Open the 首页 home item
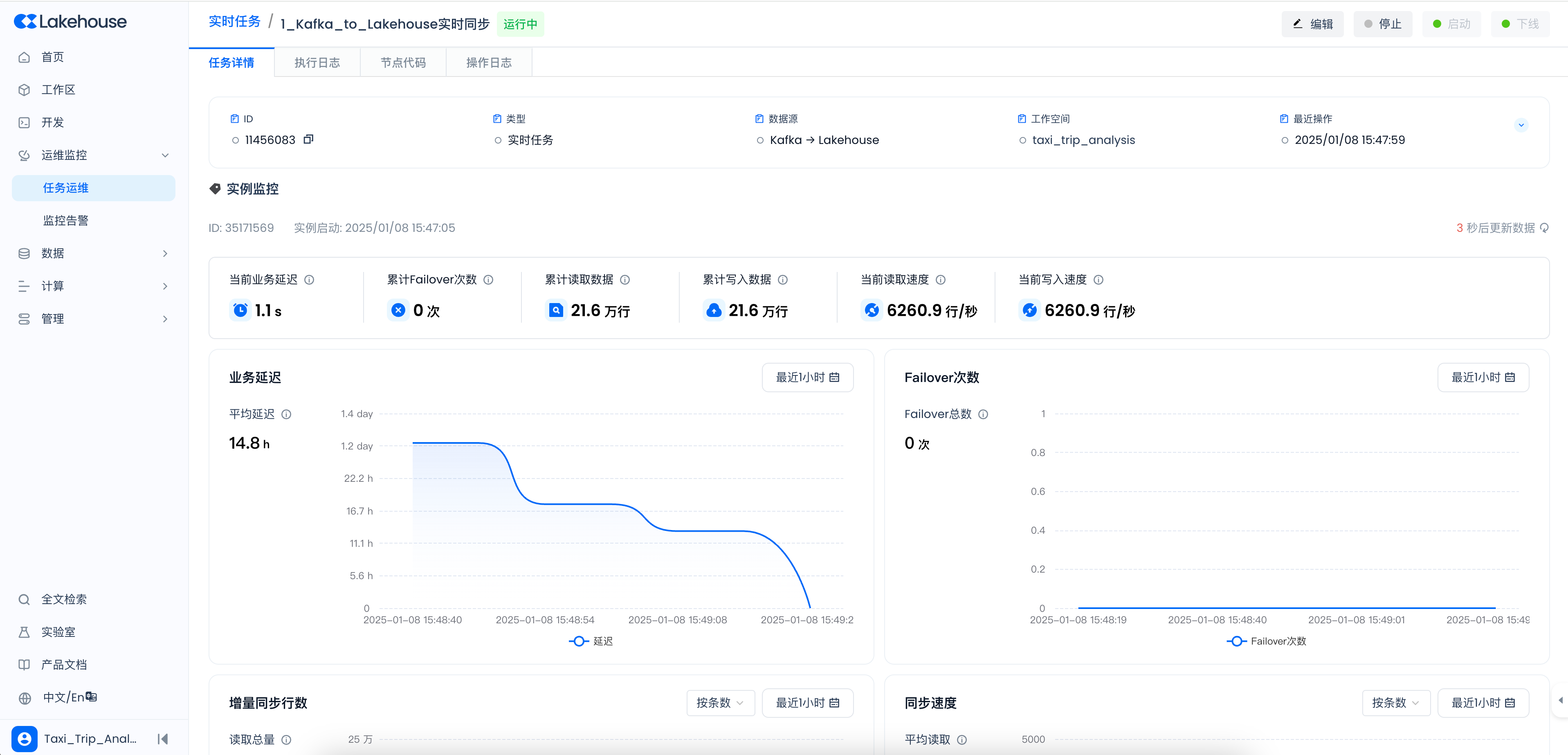Image resolution: width=1568 pixels, height=755 pixels. [x=52, y=56]
